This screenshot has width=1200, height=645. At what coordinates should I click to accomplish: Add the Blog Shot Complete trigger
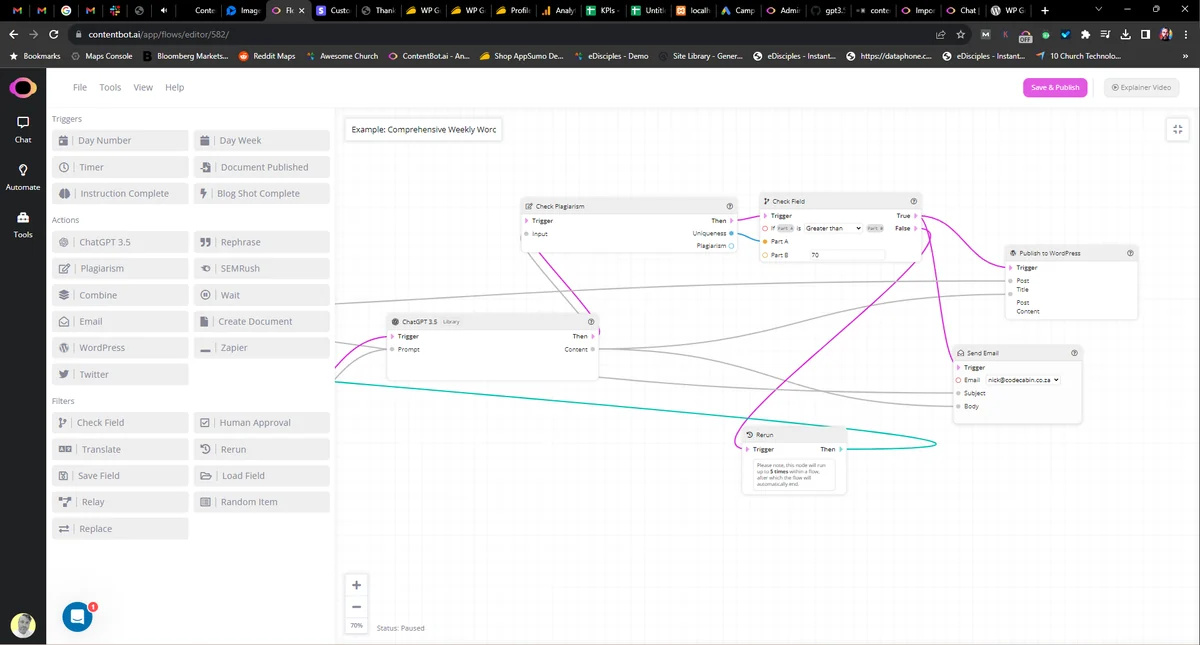[x=261, y=194]
